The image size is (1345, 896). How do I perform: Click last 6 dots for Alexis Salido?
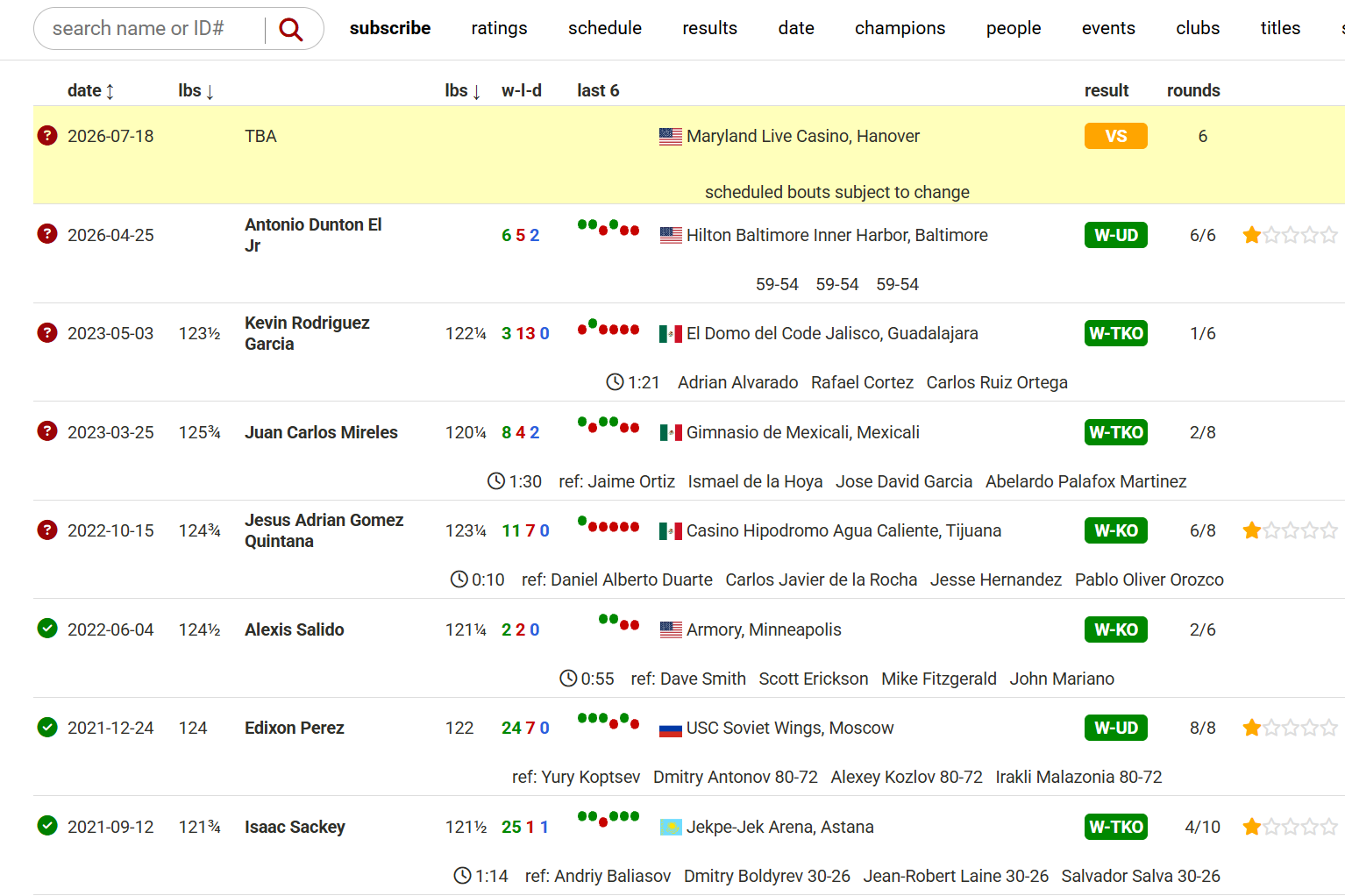point(618,622)
